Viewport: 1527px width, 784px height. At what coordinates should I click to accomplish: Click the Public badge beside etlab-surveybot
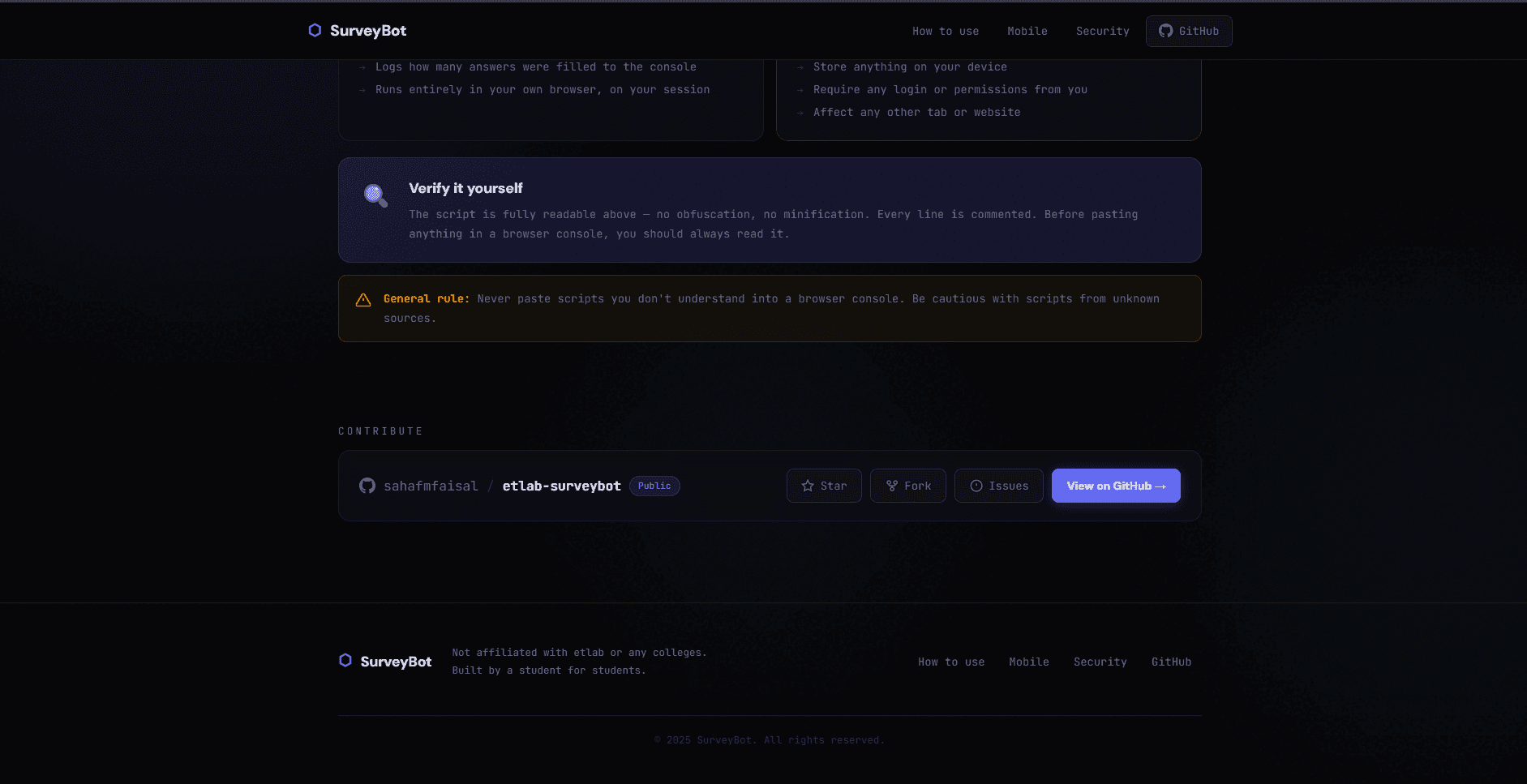pyautogui.click(x=654, y=486)
